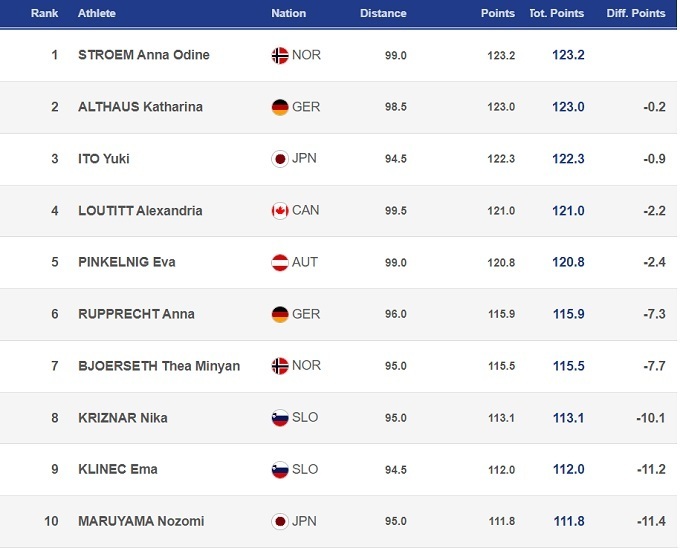Click Norway flag beside BJOERSETH Thea Minyan
The width and height of the screenshot is (680, 548).
coord(280,366)
